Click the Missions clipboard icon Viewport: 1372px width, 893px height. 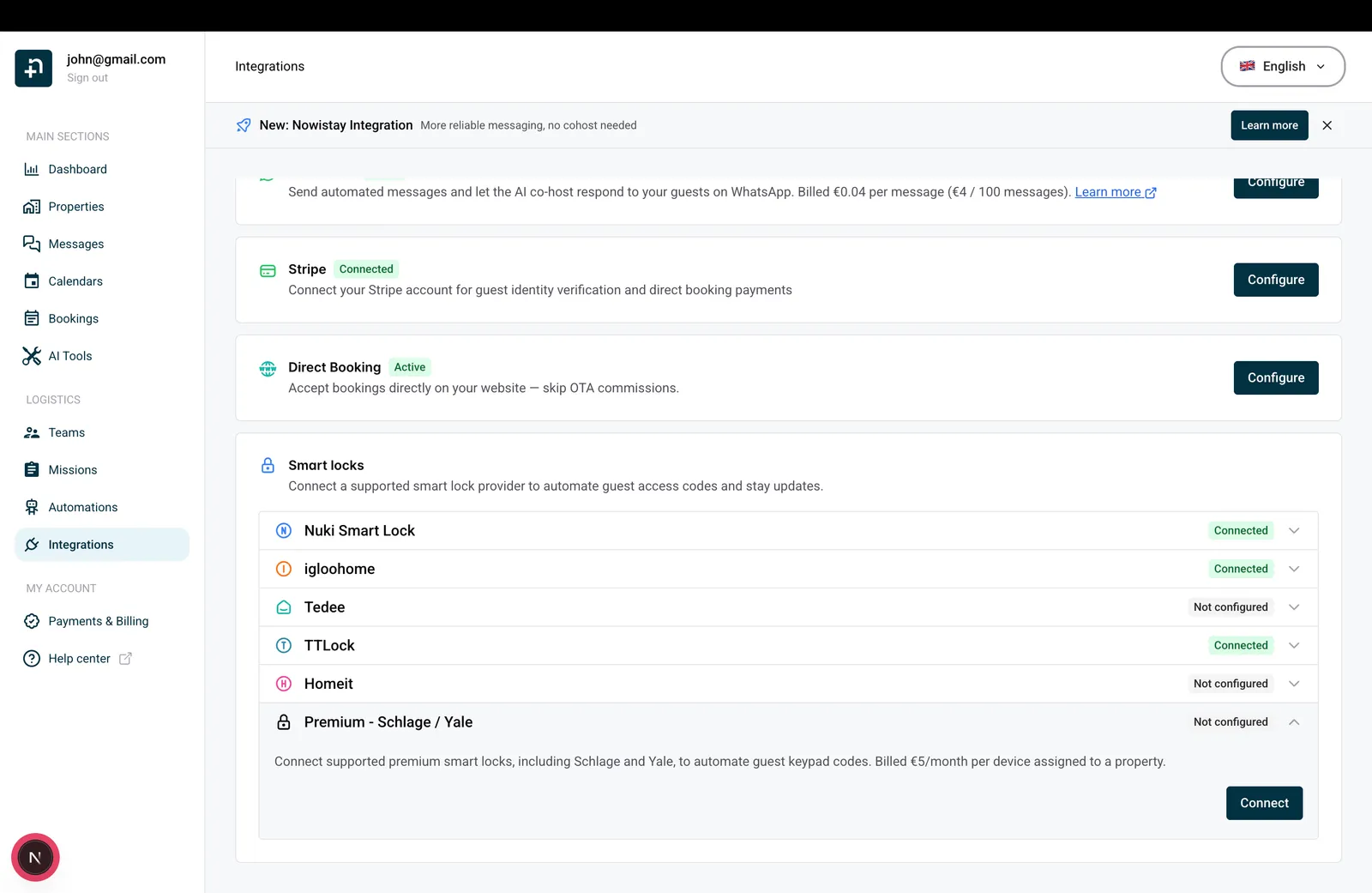[32, 470]
